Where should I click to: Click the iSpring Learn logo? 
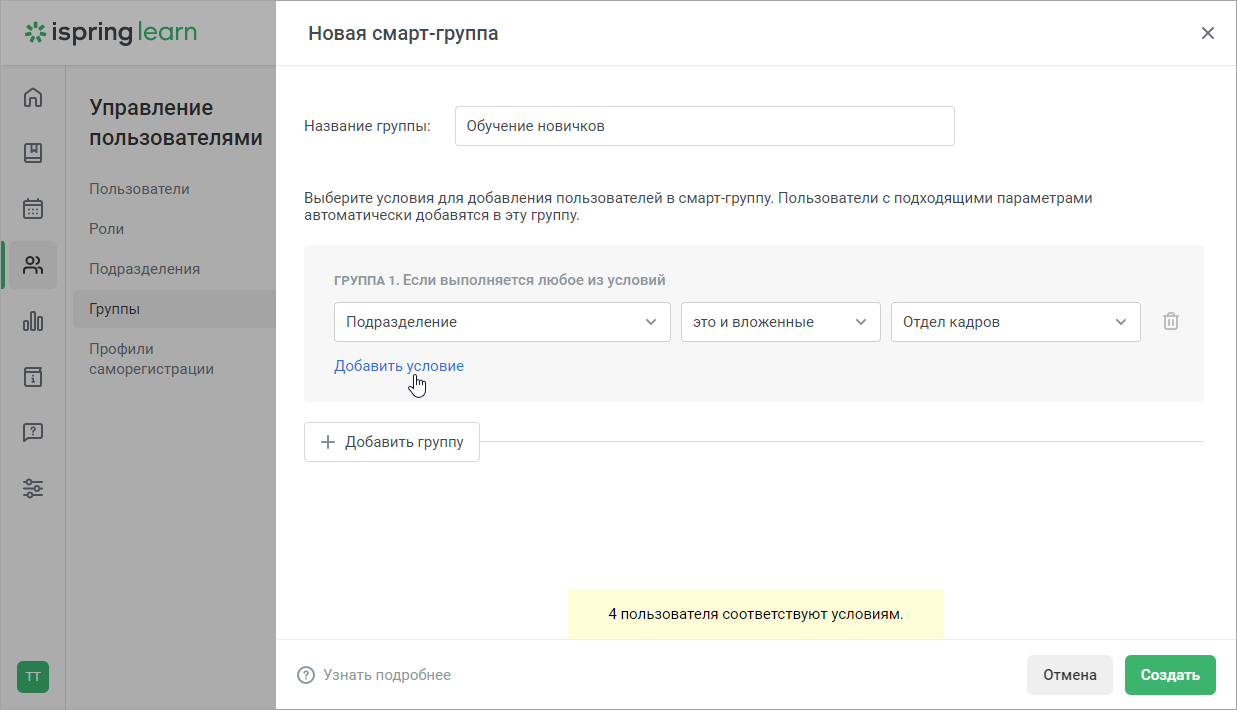click(111, 33)
